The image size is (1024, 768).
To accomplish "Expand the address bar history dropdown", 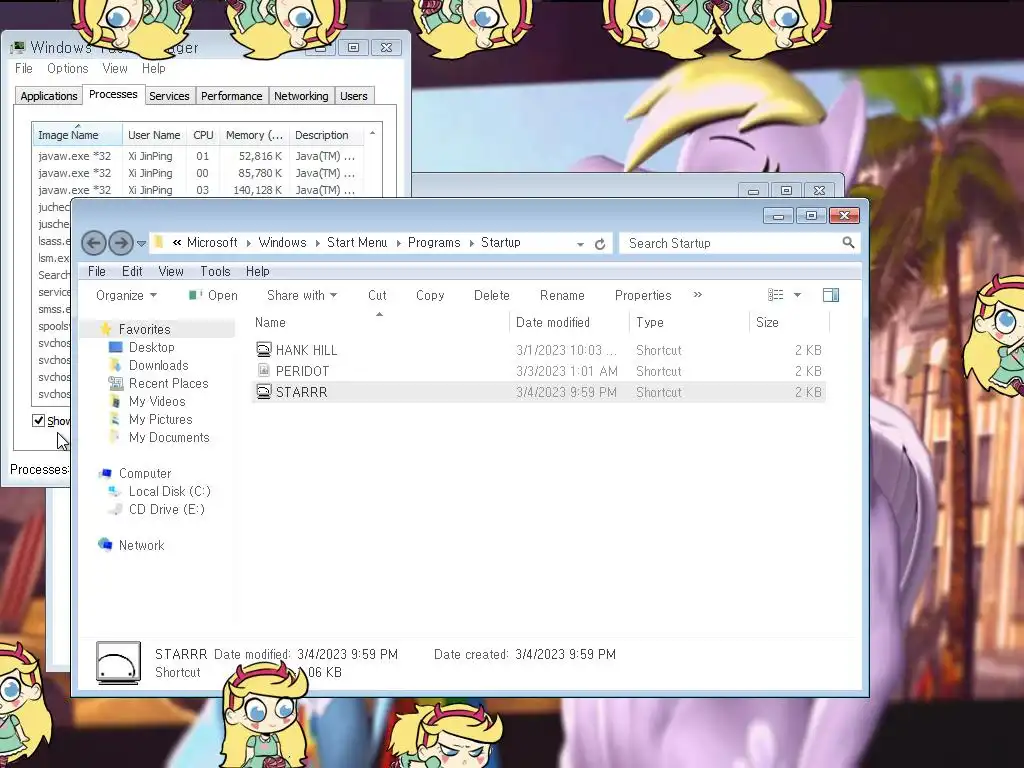I will 580,244.
